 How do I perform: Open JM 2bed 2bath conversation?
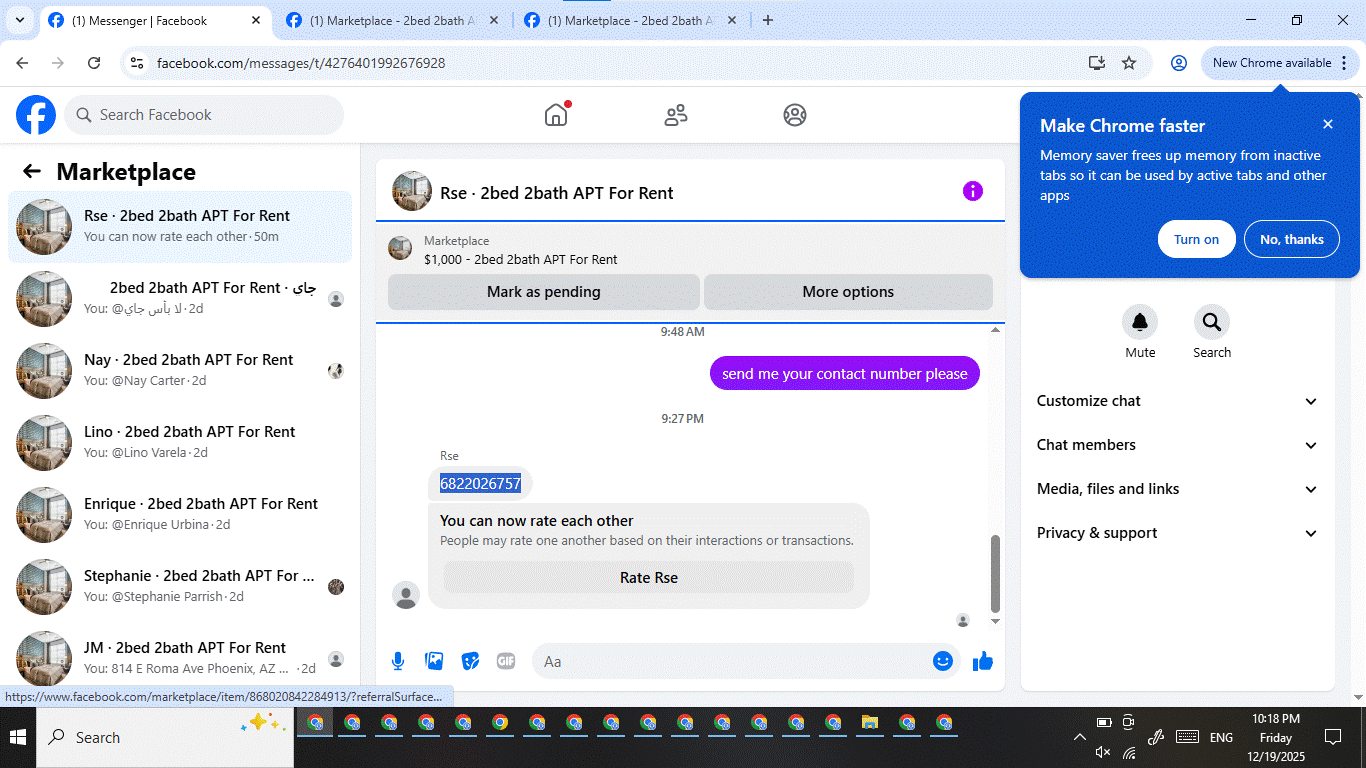pos(180,659)
